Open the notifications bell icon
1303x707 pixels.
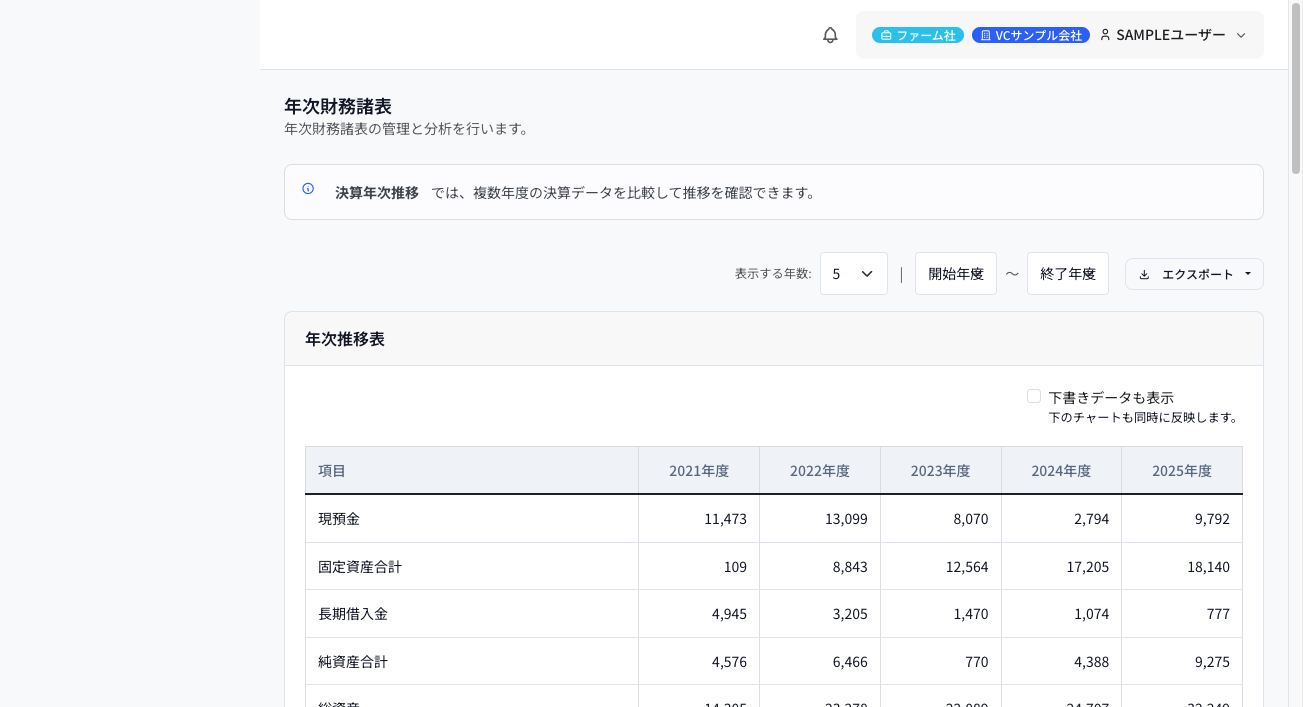pos(829,35)
